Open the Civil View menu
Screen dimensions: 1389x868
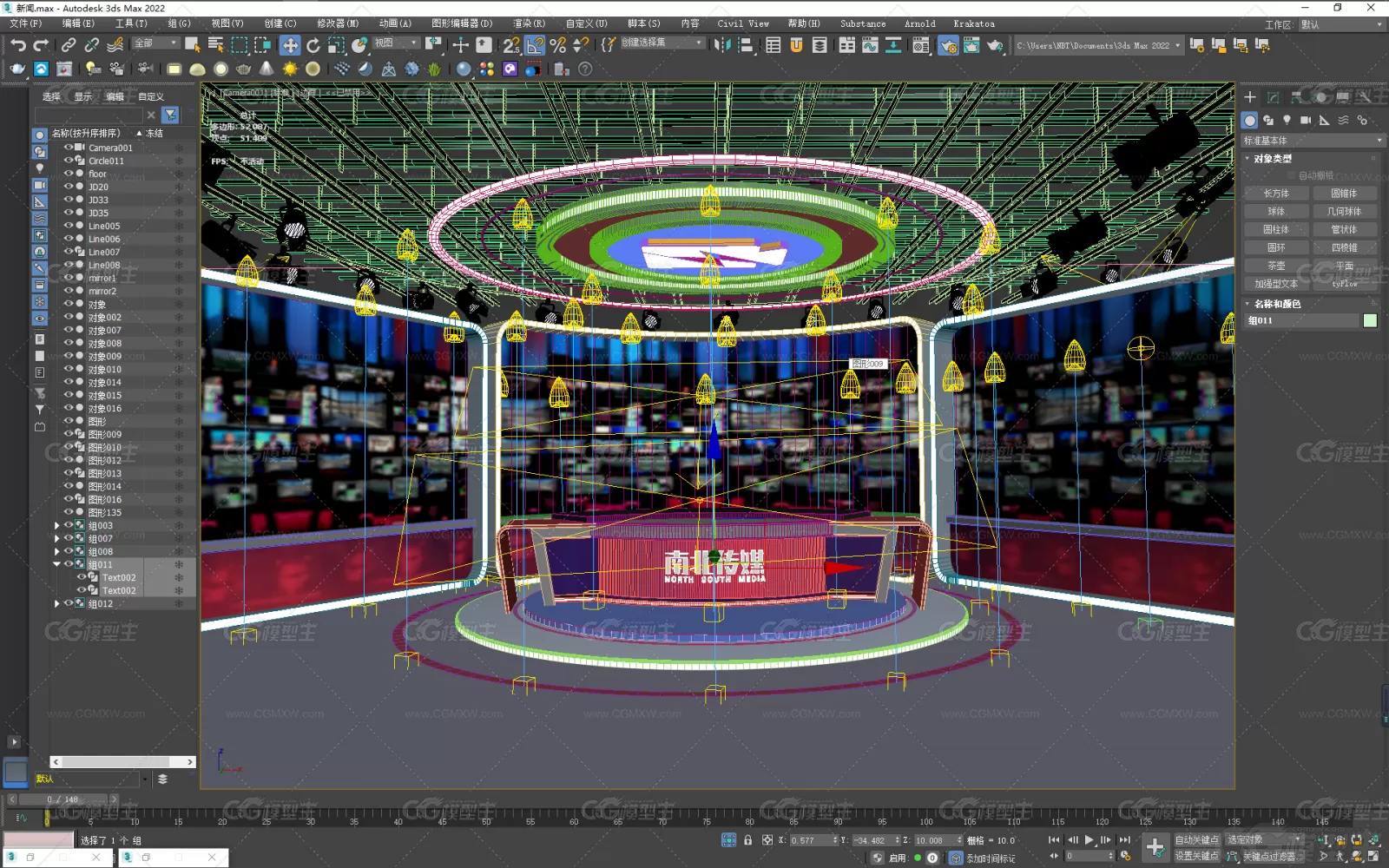[x=743, y=23]
